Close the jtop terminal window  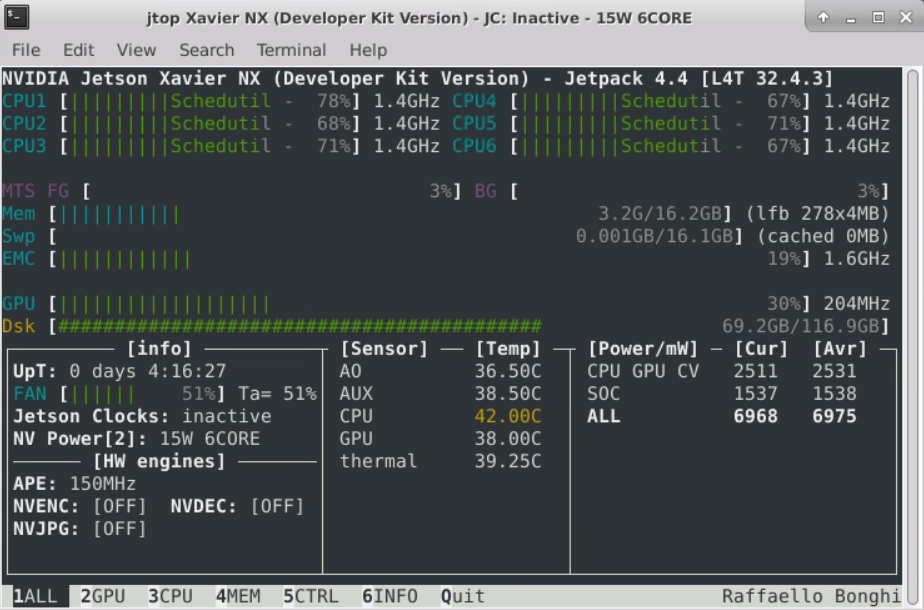906,18
